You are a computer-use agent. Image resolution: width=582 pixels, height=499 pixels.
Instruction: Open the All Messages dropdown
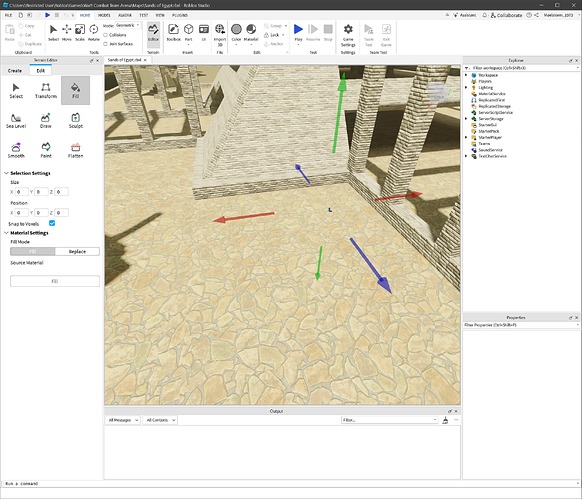pyautogui.click(x=122, y=420)
